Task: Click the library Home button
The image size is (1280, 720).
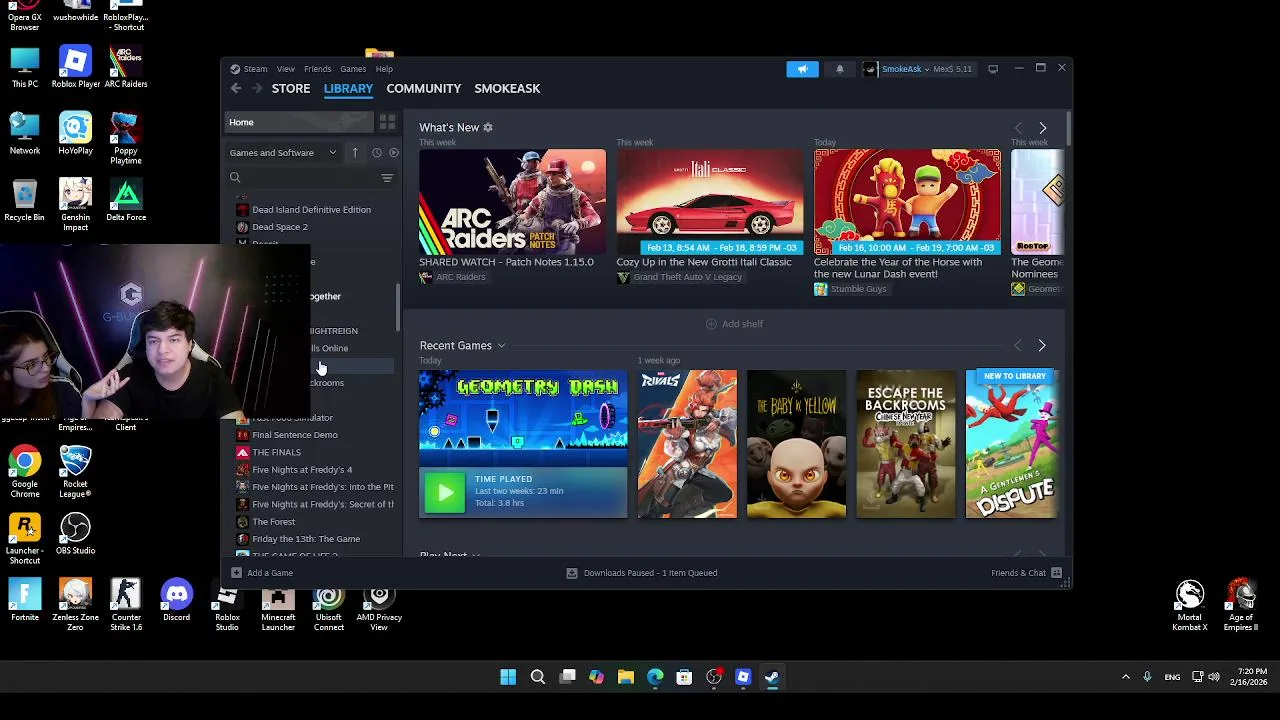Action: point(298,122)
